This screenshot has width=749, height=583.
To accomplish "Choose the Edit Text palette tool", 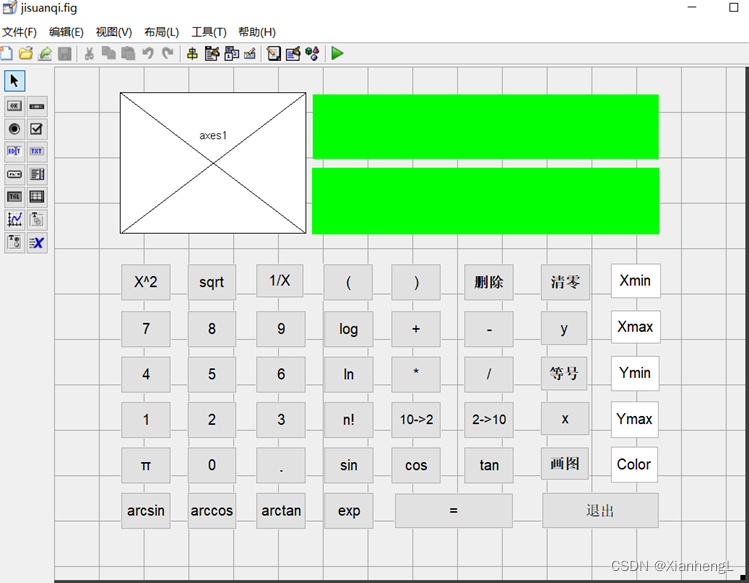I will 14,151.
